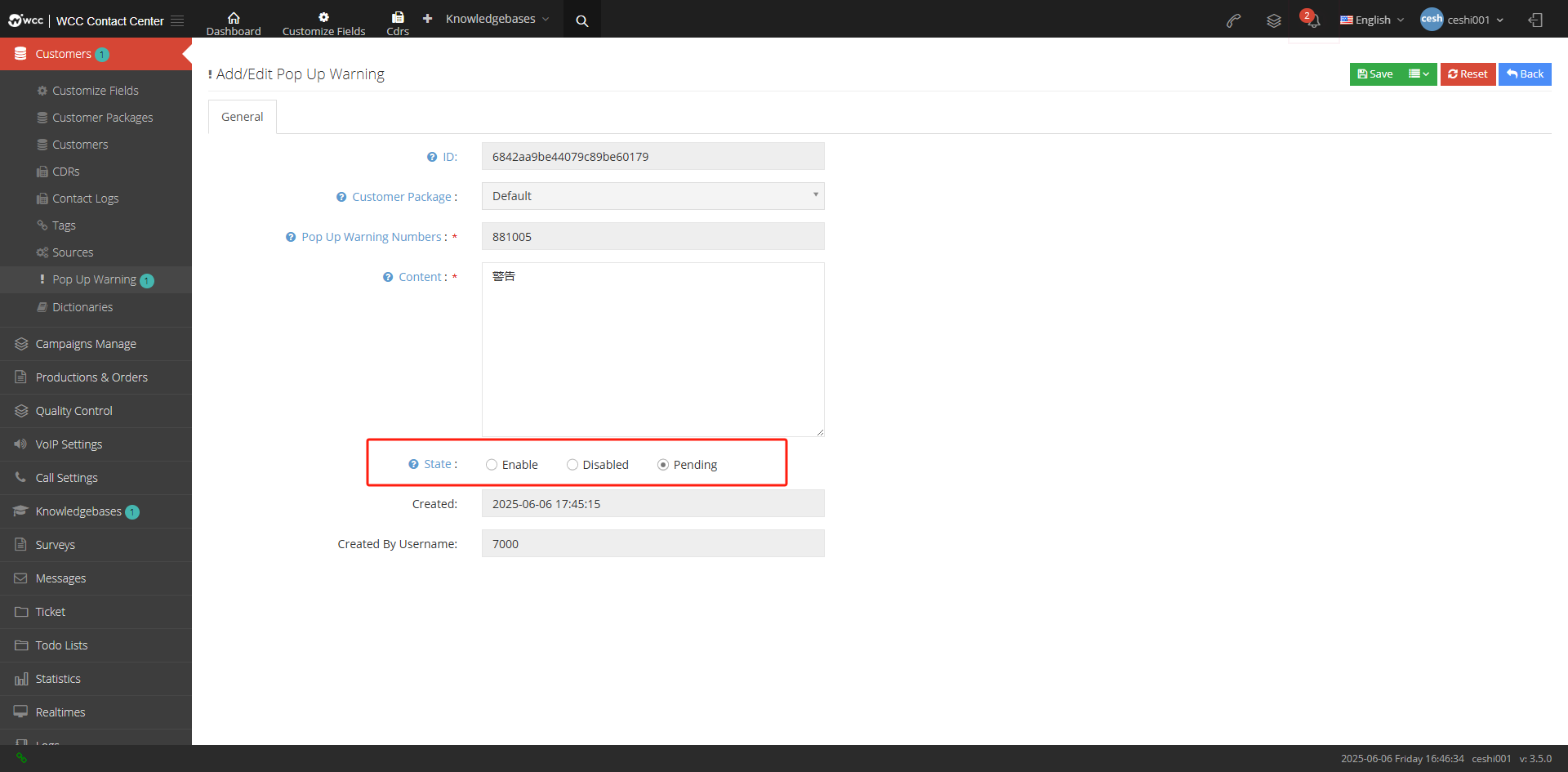The height and width of the screenshot is (772, 1568).
Task: Expand Campaigns Manage sidebar section
Action: click(96, 344)
